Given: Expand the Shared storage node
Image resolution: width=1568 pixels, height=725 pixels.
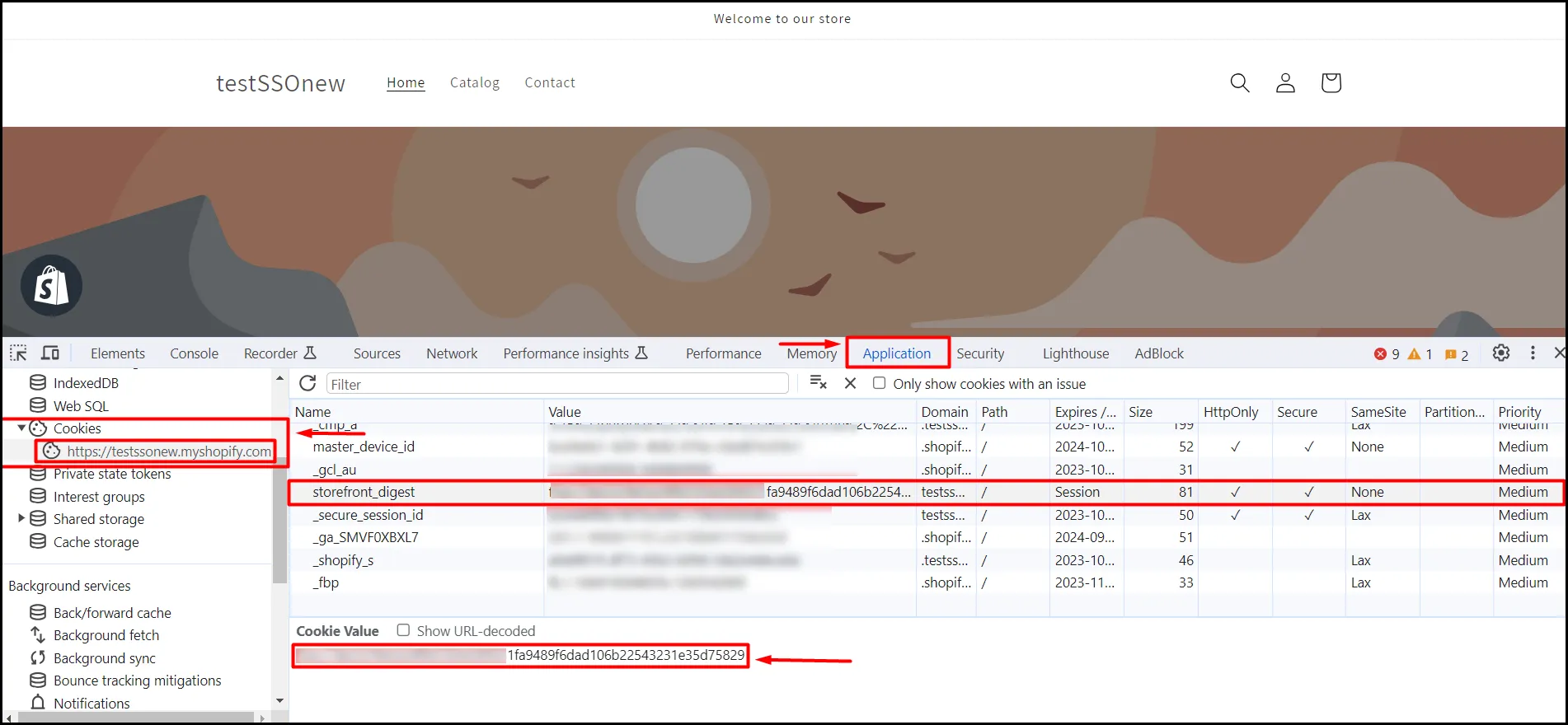Looking at the screenshot, I should tap(21, 518).
